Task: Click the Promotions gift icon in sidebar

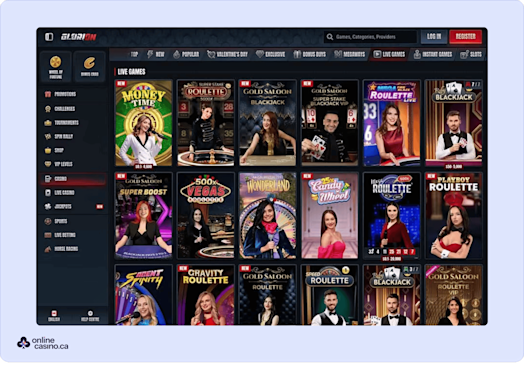Action: pos(48,94)
